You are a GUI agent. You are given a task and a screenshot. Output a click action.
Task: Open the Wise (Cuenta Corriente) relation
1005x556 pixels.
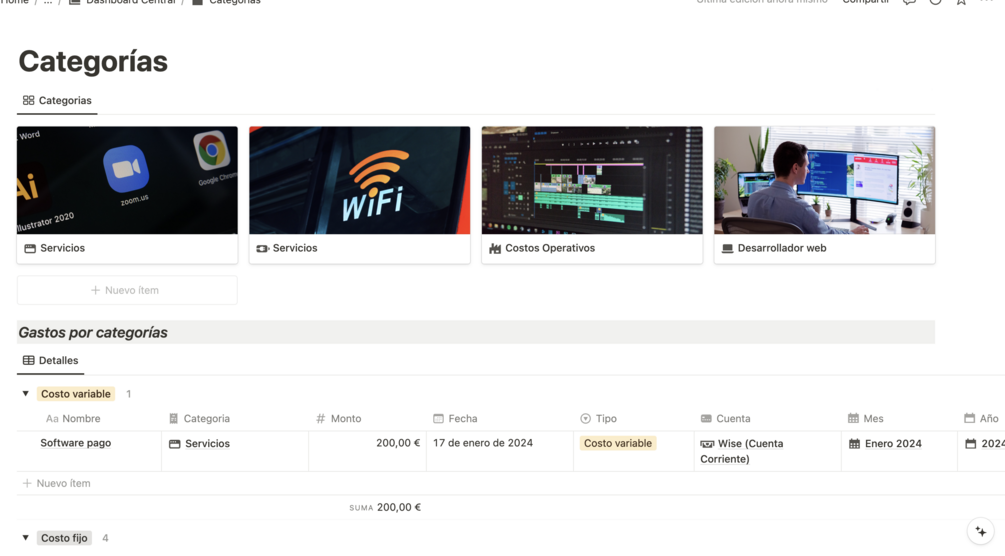[x=742, y=451]
